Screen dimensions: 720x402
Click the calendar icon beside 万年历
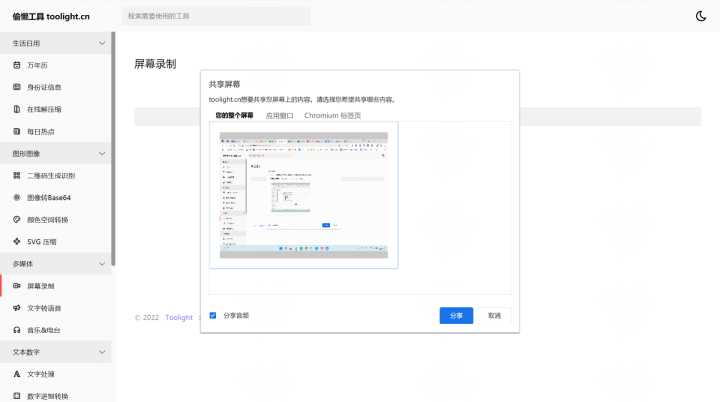17,65
